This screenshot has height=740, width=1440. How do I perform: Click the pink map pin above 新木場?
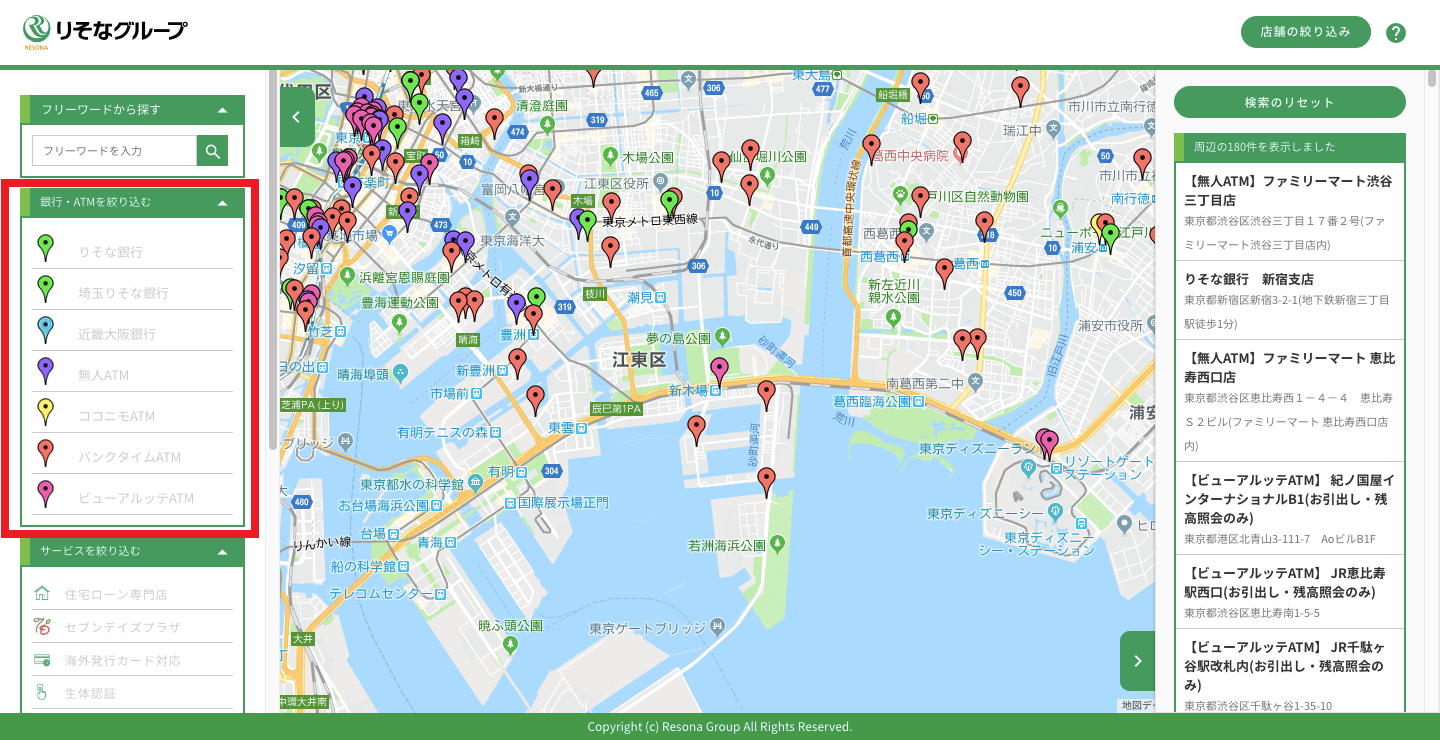(x=719, y=371)
